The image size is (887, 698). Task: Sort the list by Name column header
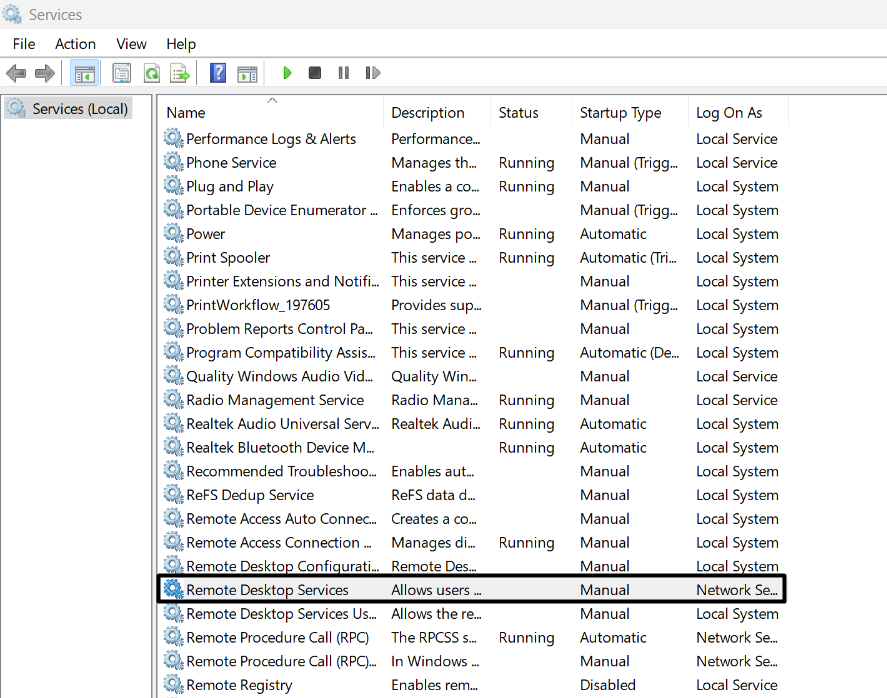186,113
